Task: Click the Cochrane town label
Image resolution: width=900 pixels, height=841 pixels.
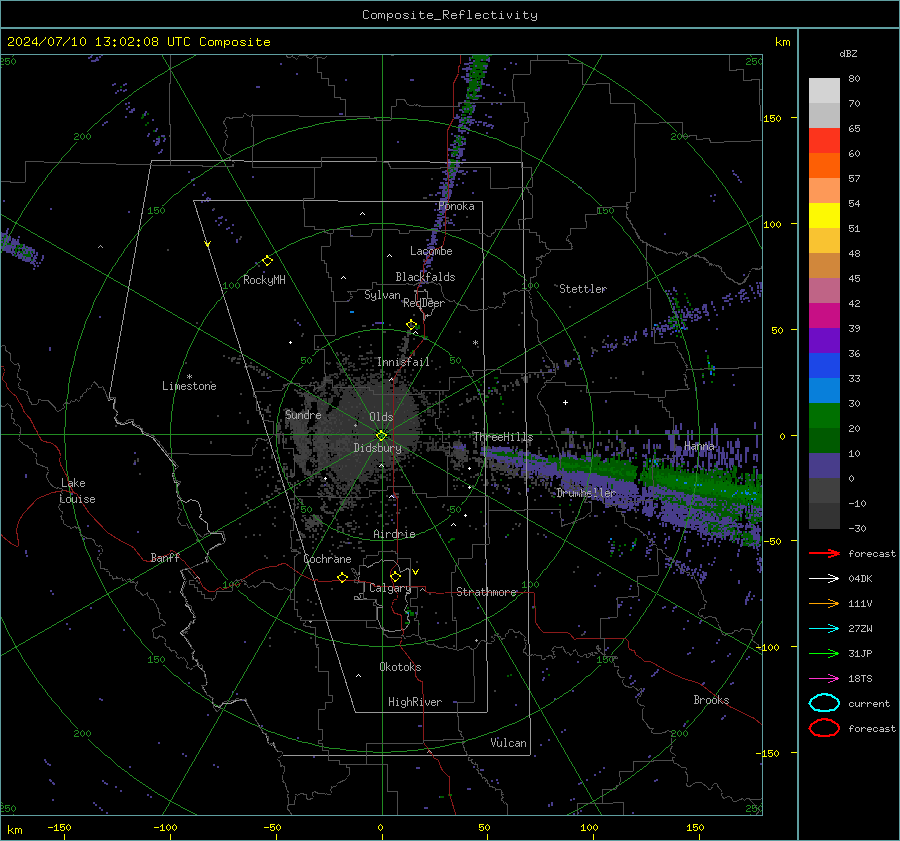Action: pos(327,559)
